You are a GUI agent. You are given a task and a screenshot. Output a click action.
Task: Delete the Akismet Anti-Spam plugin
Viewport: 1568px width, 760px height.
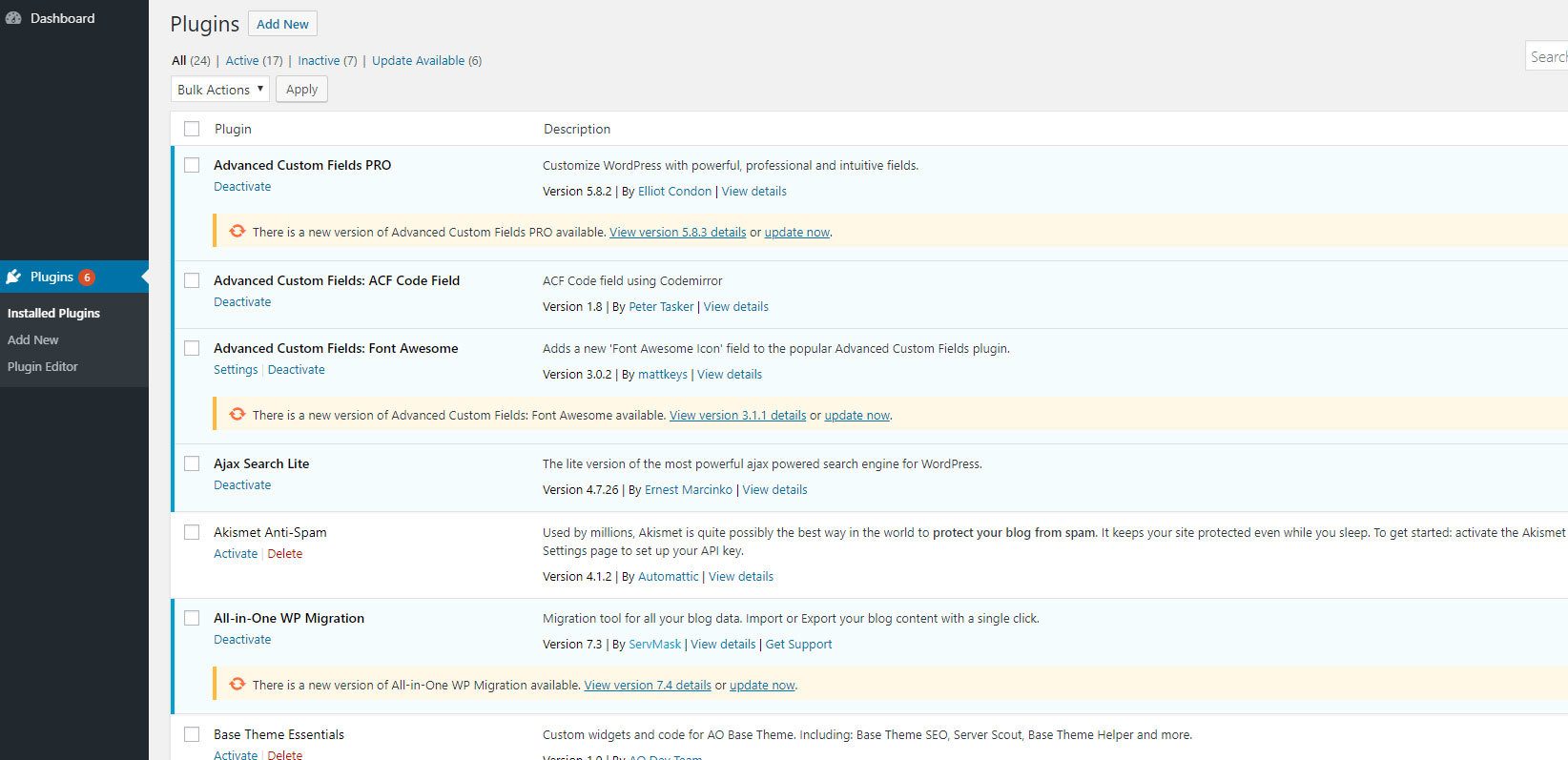point(285,554)
